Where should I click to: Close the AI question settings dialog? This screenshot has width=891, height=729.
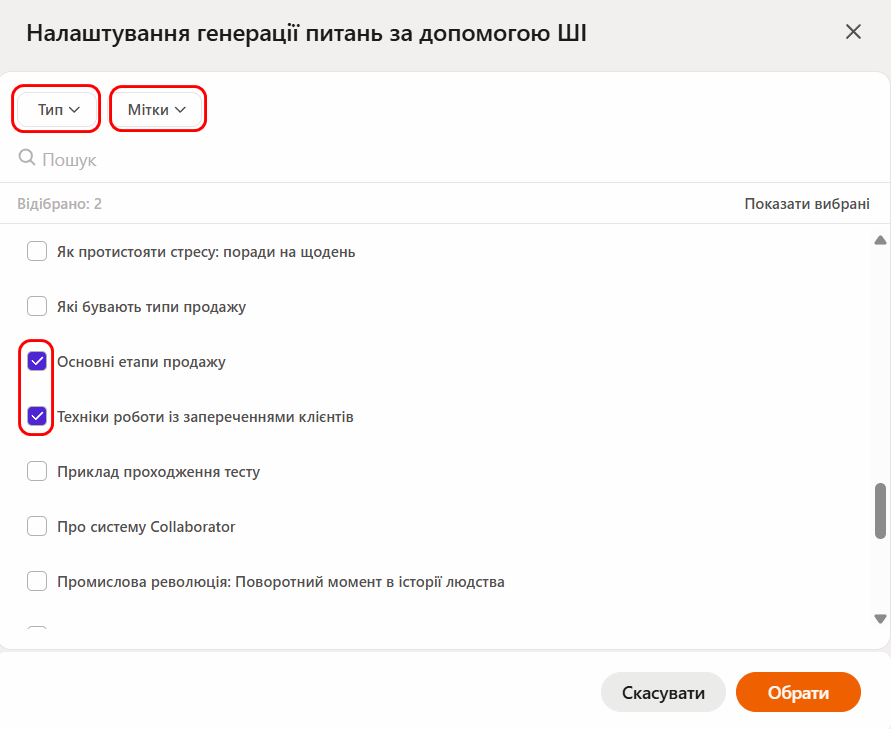pyautogui.click(x=853, y=32)
